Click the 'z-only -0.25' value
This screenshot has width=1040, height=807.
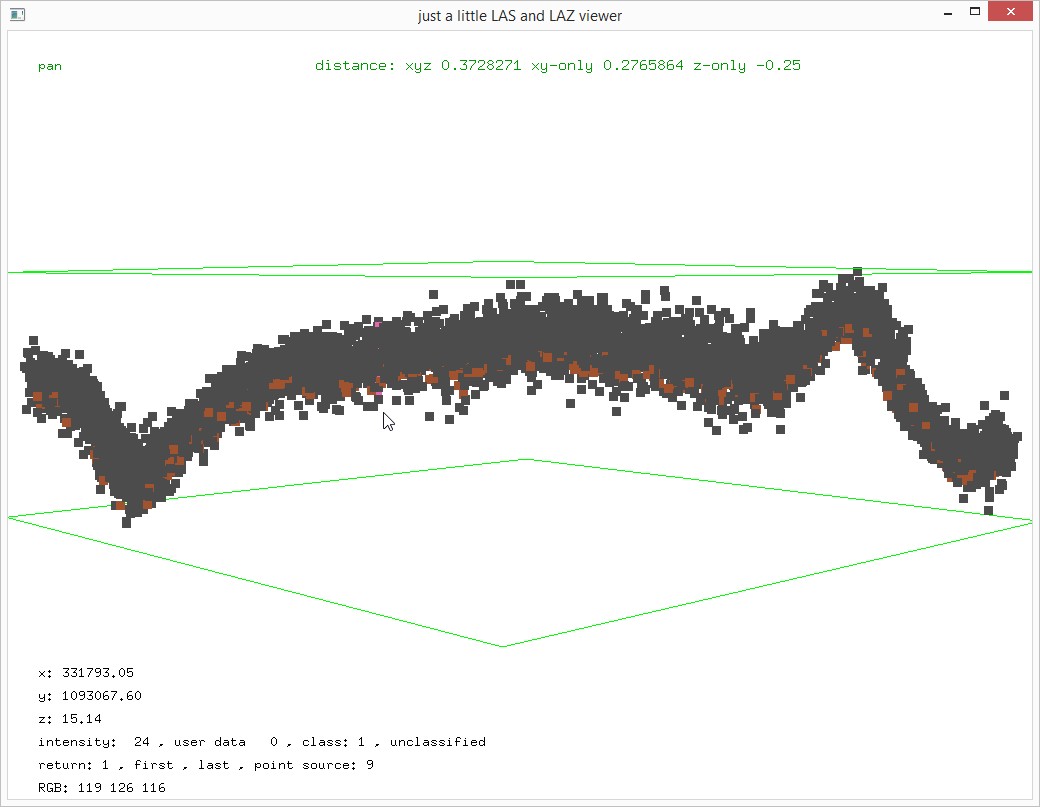pyautogui.click(x=747, y=65)
